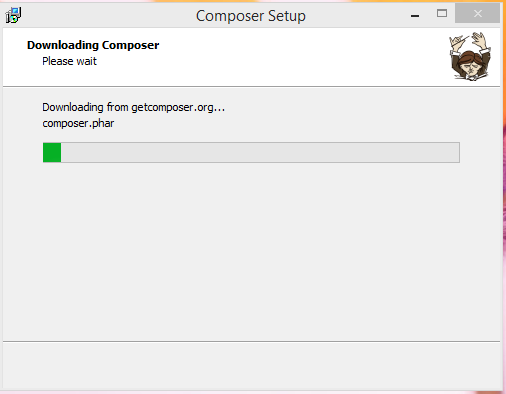
Task: Click the Downloading Composer heading
Action: pos(93,45)
